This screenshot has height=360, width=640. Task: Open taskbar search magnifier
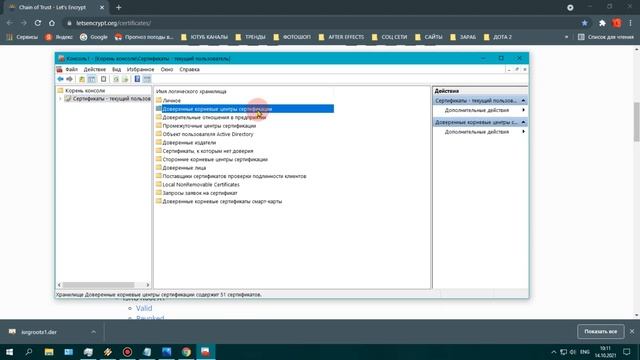click(x=29, y=352)
